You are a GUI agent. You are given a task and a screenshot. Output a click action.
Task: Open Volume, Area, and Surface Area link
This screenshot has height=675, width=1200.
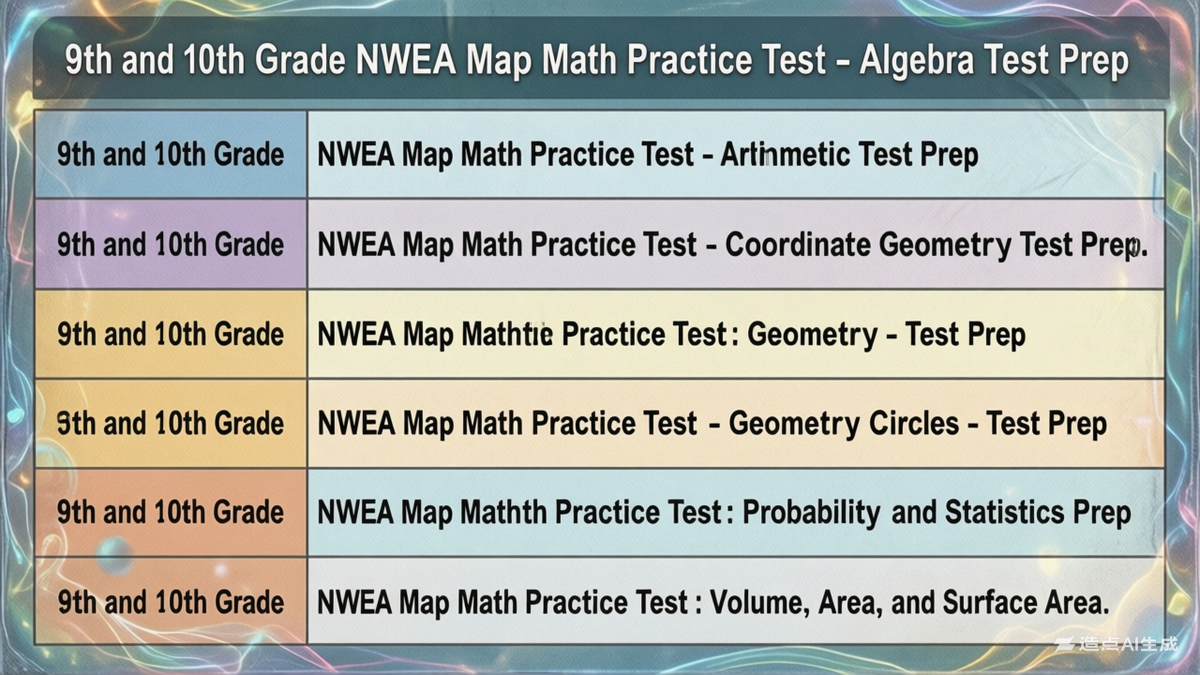tap(713, 602)
